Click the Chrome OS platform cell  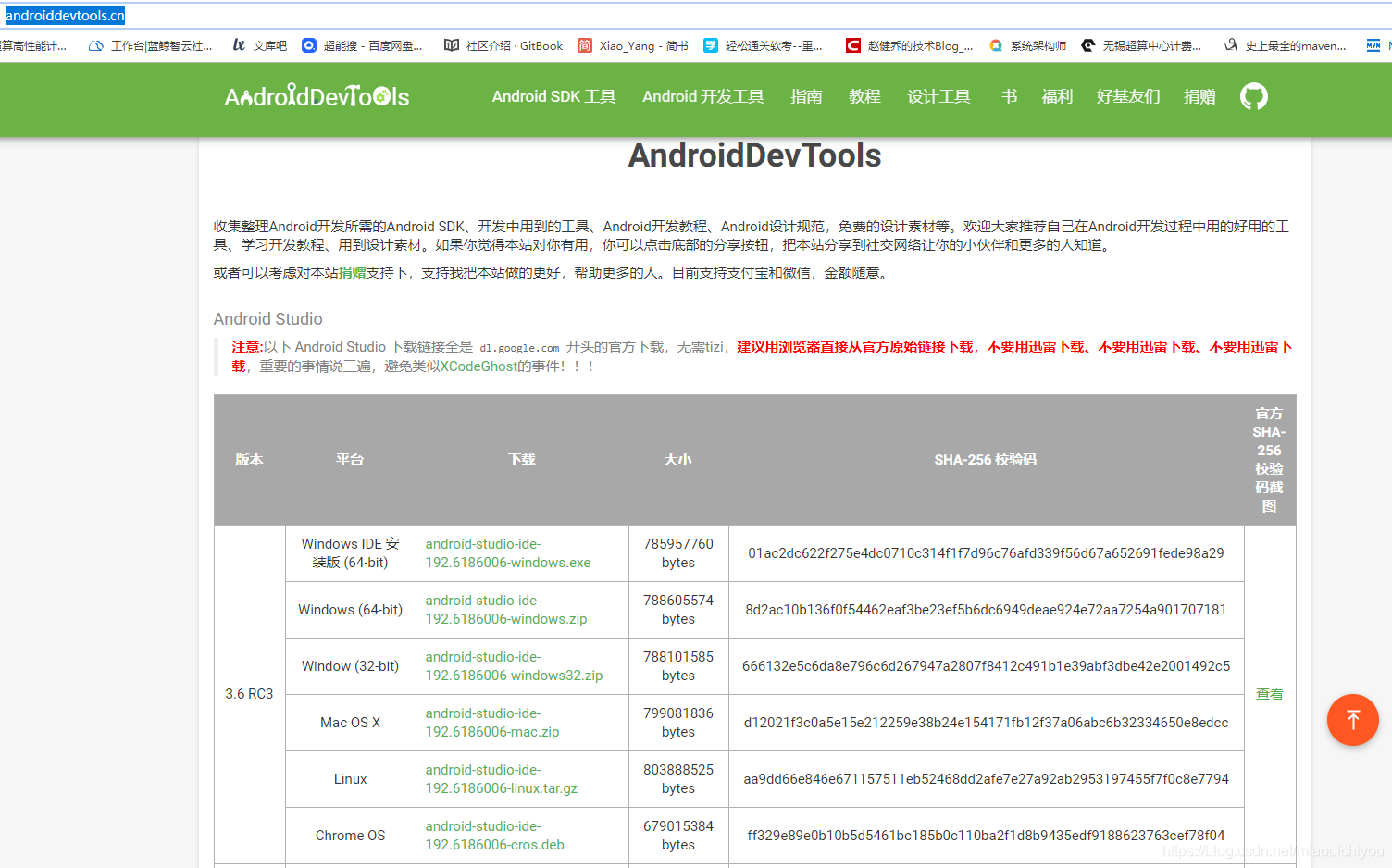pos(350,836)
